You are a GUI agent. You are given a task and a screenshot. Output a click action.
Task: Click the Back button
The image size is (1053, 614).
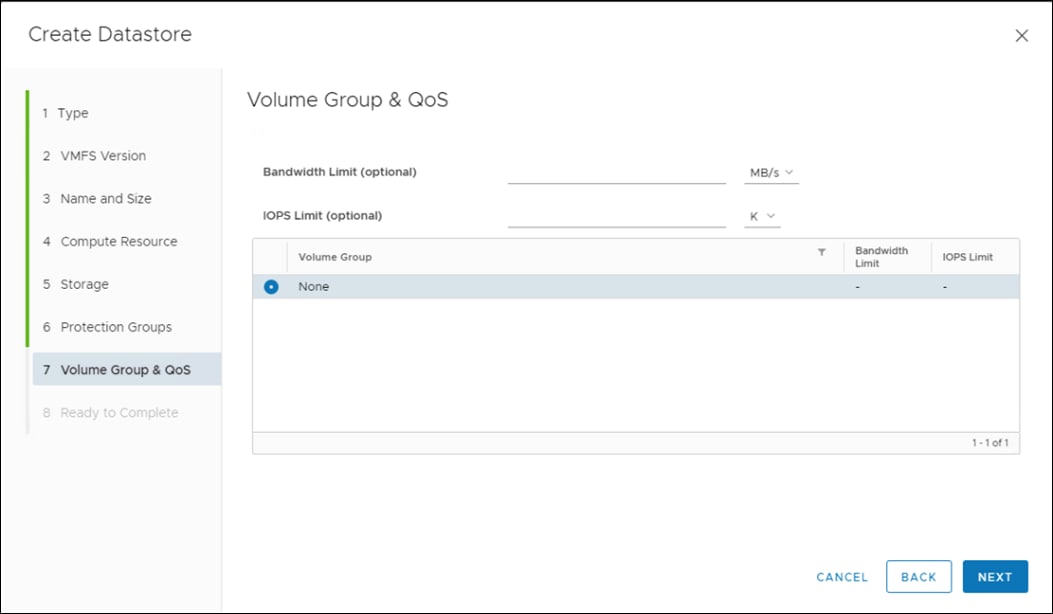coord(918,576)
